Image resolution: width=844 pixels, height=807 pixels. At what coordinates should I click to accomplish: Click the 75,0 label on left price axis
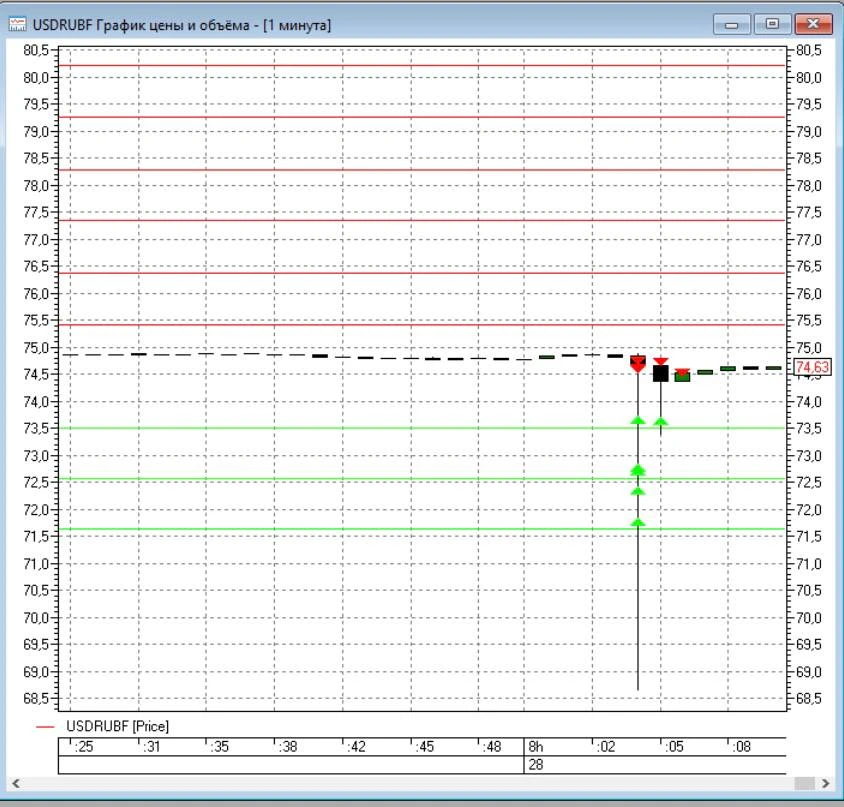pos(36,348)
